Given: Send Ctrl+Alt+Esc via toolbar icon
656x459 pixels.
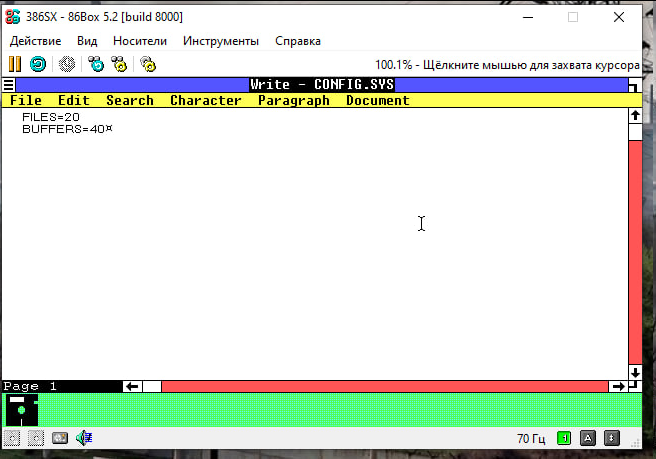Looking at the screenshot, I should click(x=119, y=64).
